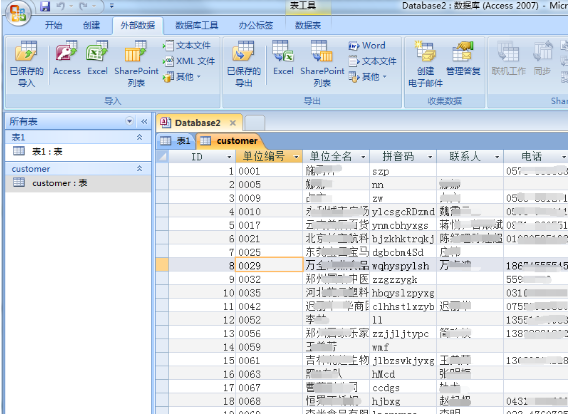Export to SharePoint list icon

tap(322, 64)
